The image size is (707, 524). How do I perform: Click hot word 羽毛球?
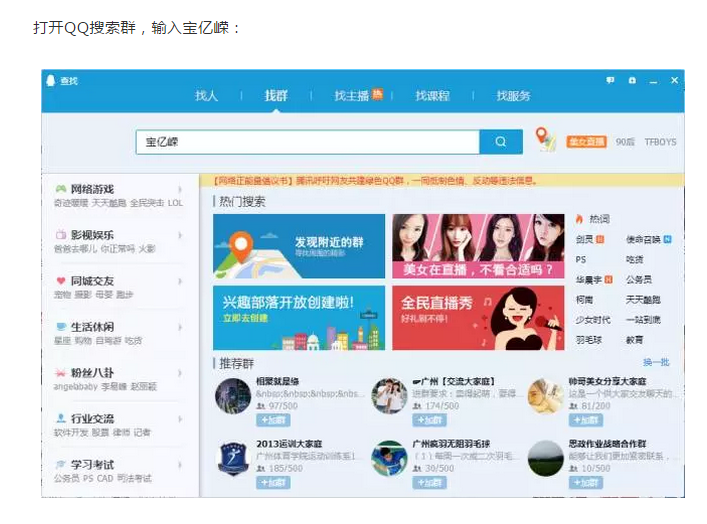click(x=589, y=340)
